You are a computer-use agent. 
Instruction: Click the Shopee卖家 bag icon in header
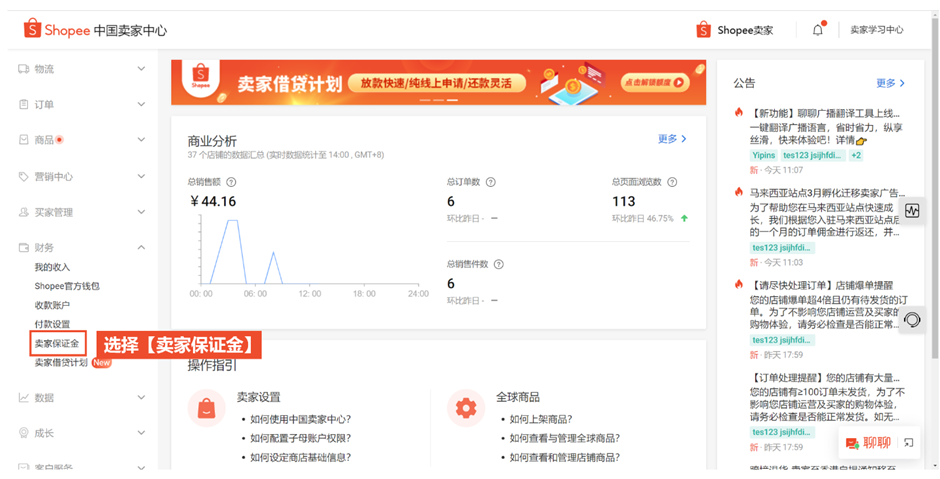point(704,30)
